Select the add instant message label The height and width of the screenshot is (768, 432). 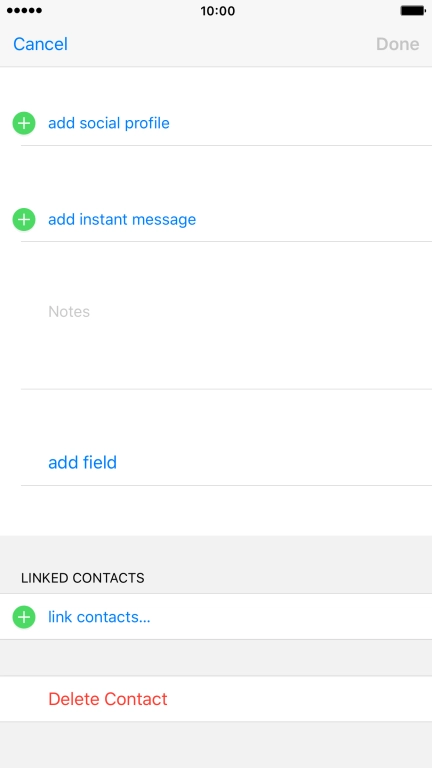(122, 219)
